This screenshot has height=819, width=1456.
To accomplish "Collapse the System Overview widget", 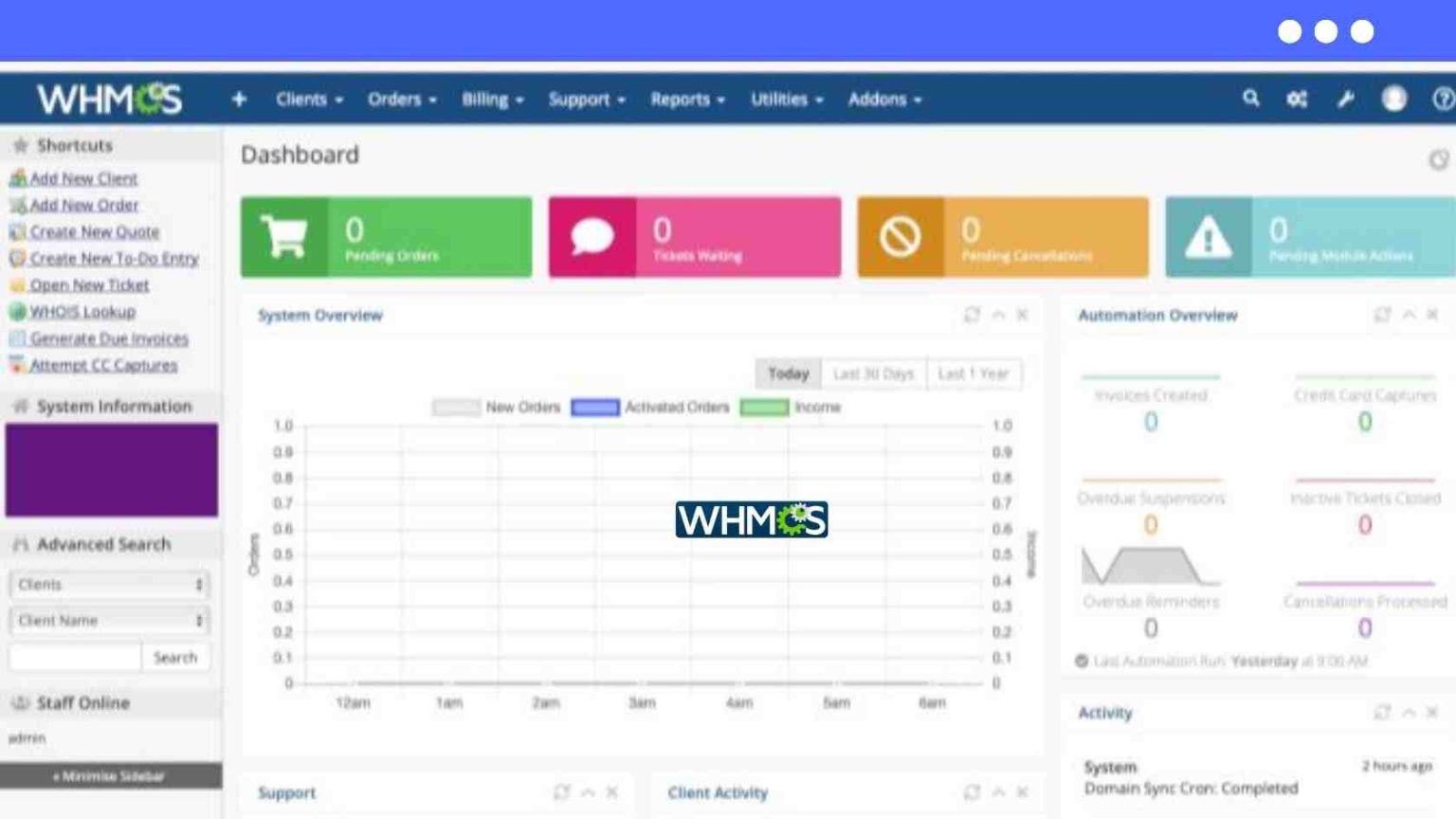I will click(x=998, y=315).
